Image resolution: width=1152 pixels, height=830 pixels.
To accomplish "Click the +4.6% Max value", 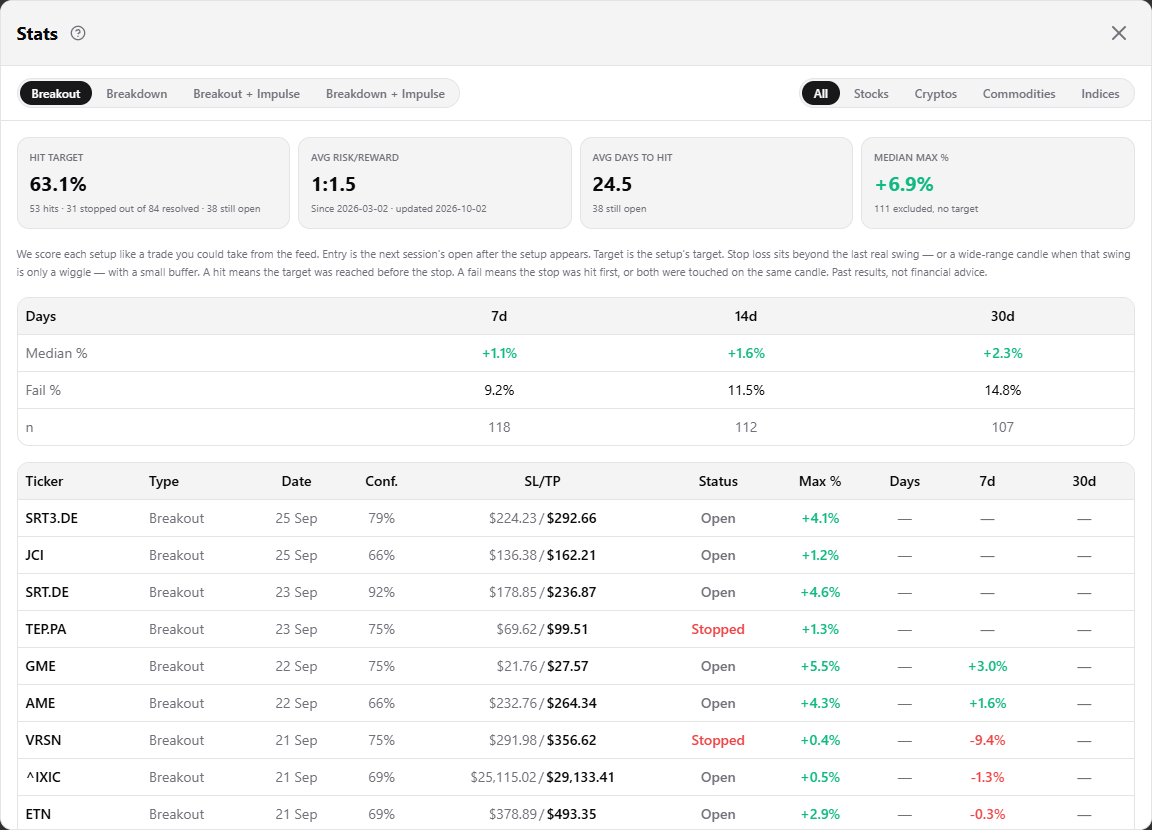I will coord(820,592).
